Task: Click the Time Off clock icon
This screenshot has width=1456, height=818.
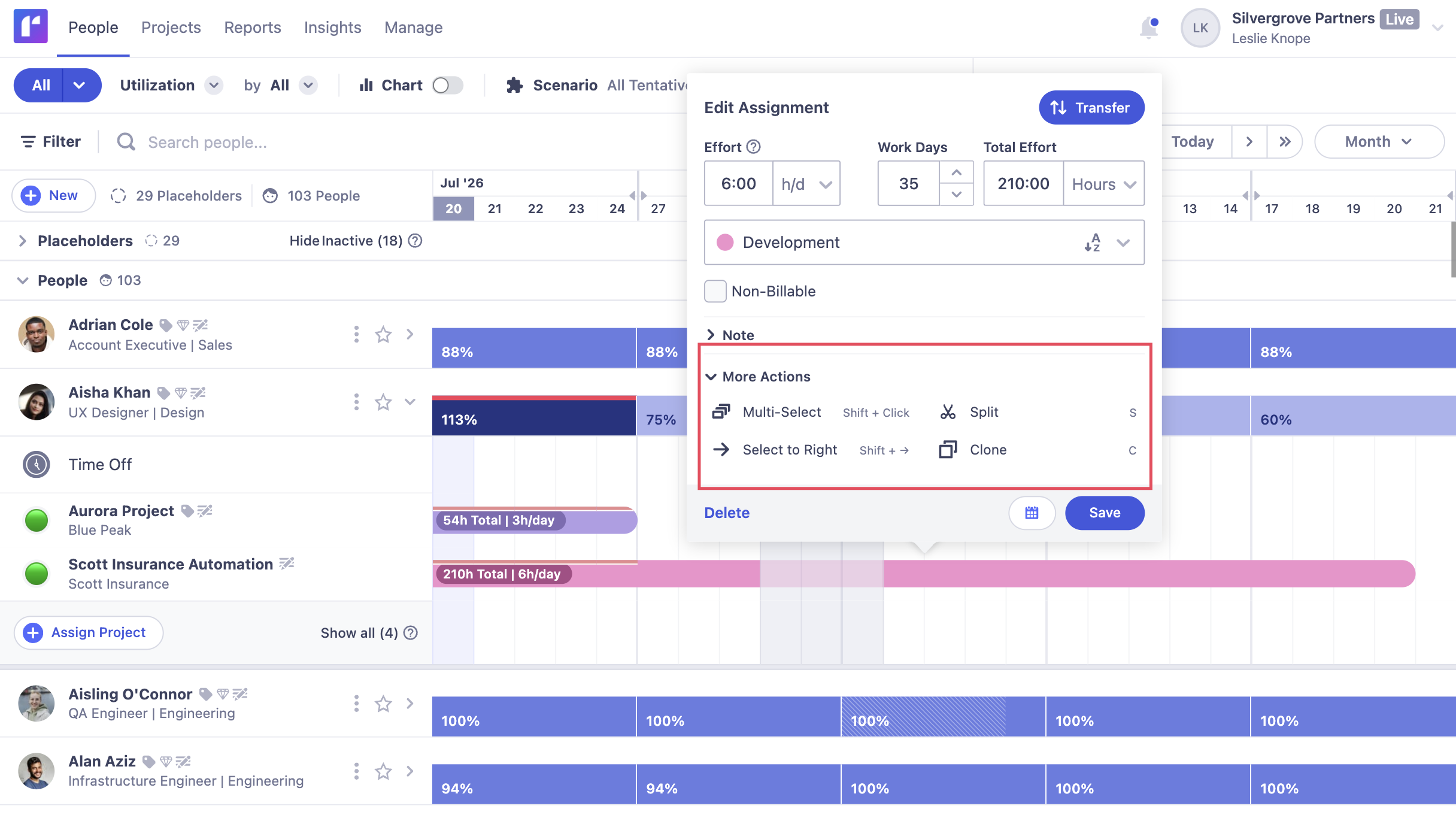Action: 37,465
